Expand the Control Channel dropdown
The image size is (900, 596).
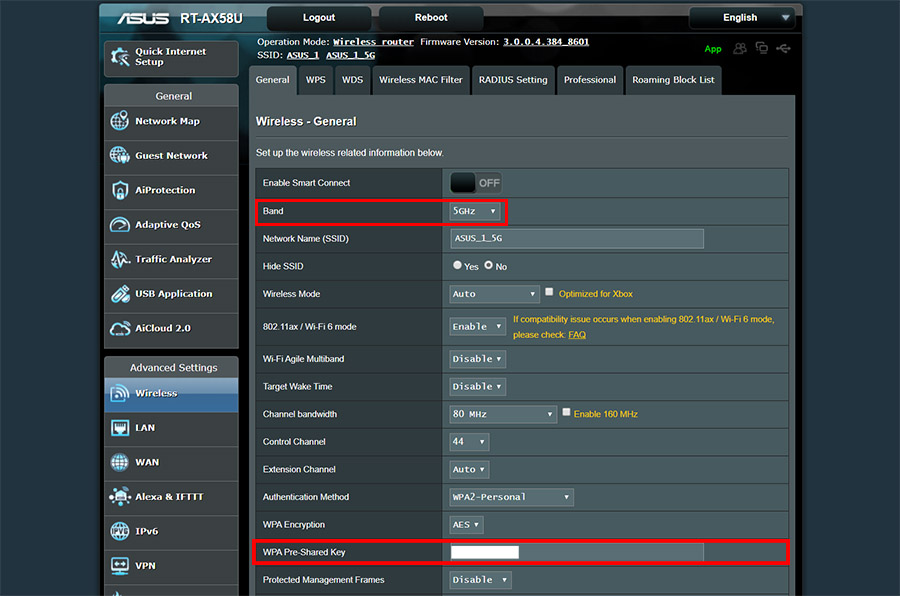(470, 442)
